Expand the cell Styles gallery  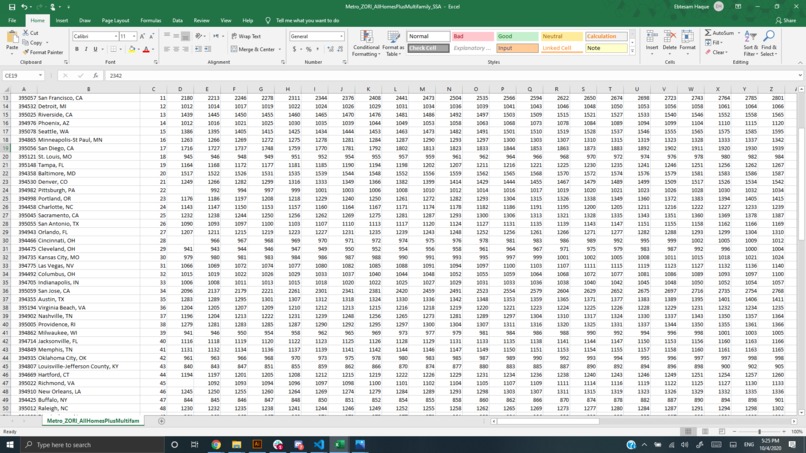(x=632, y=51)
